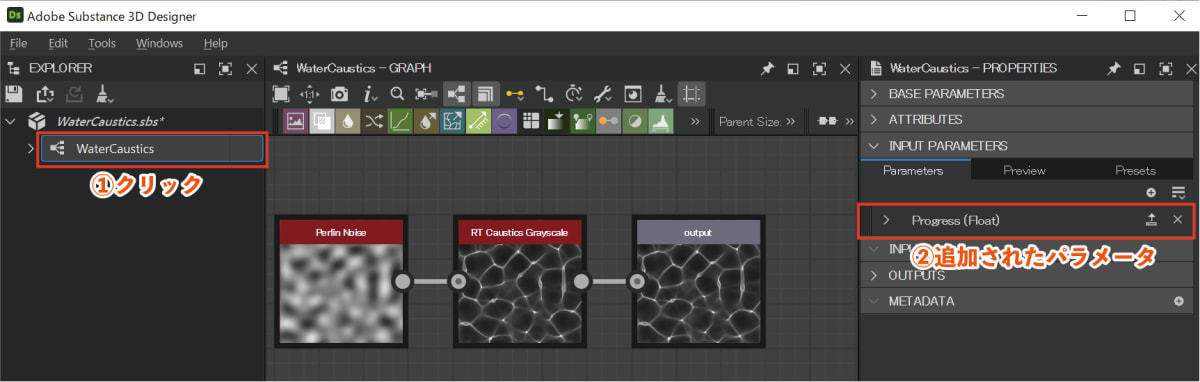
Task: Click the link nodes icon right of Parent Size
Action: tap(827, 122)
